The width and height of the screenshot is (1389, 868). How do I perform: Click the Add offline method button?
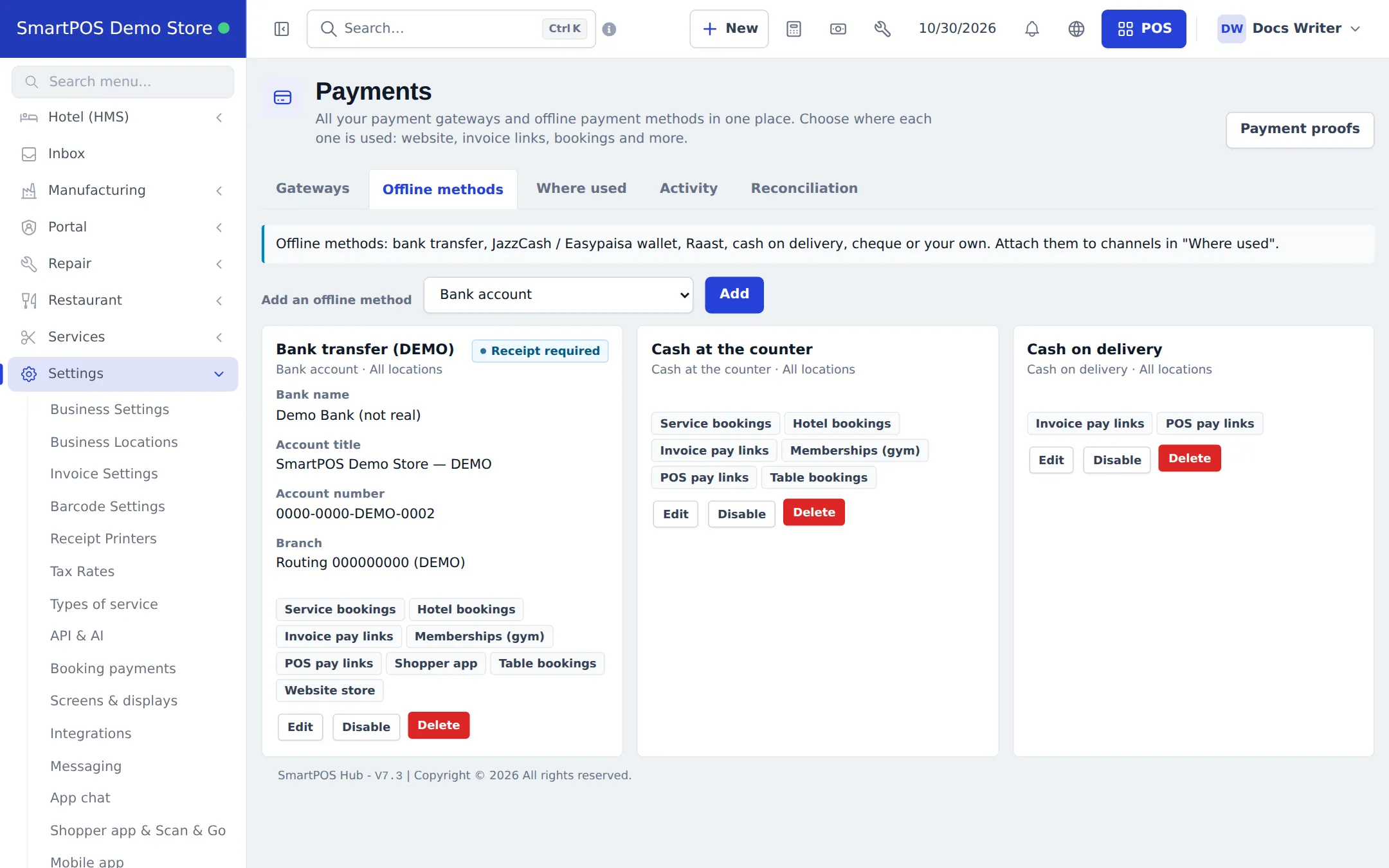[x=734, y=294]
